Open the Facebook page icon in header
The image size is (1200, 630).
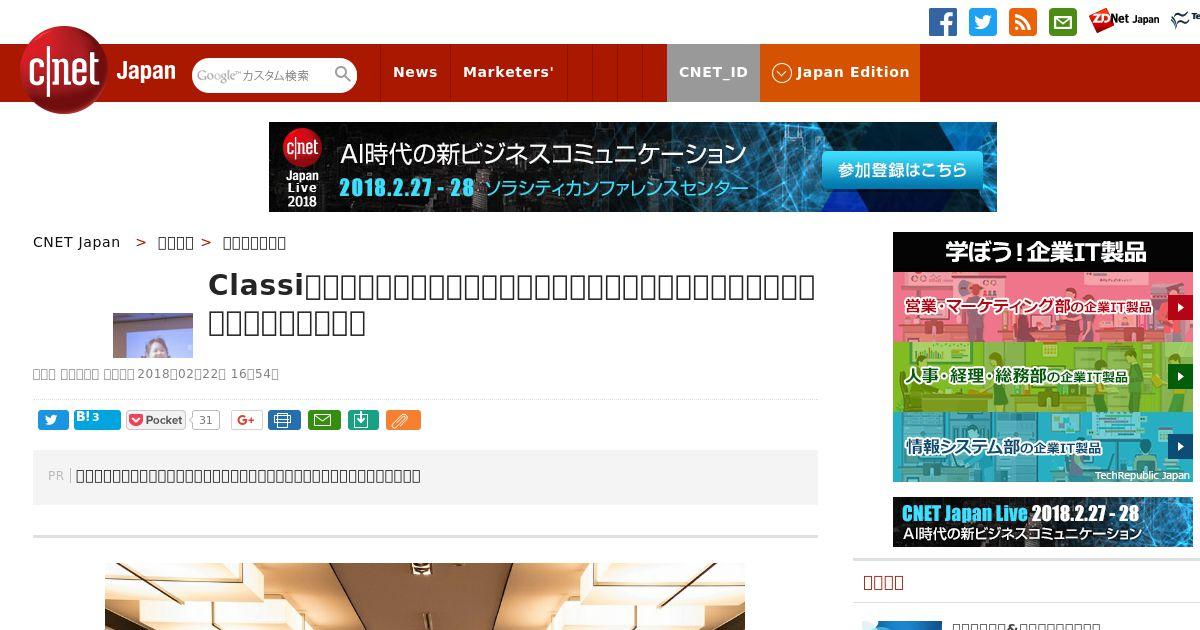(943, 22)
